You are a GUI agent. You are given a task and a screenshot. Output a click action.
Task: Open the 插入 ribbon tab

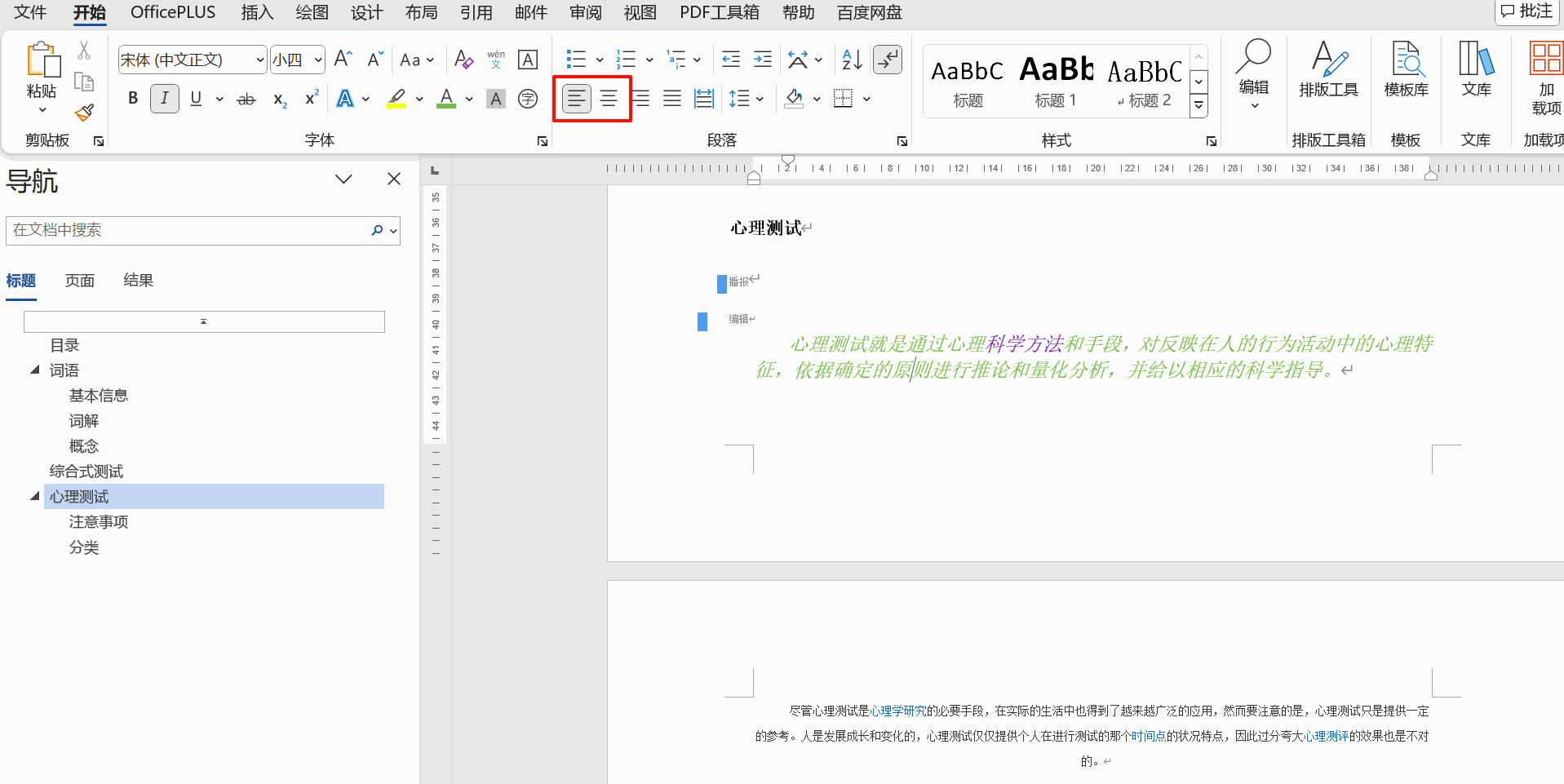257,12
